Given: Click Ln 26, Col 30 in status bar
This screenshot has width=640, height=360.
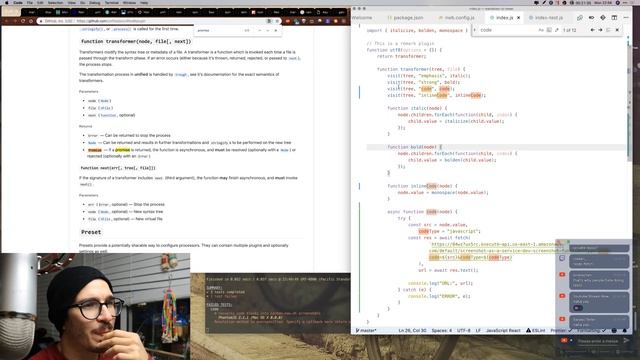Looking at the screenshot, I should 412,331.
